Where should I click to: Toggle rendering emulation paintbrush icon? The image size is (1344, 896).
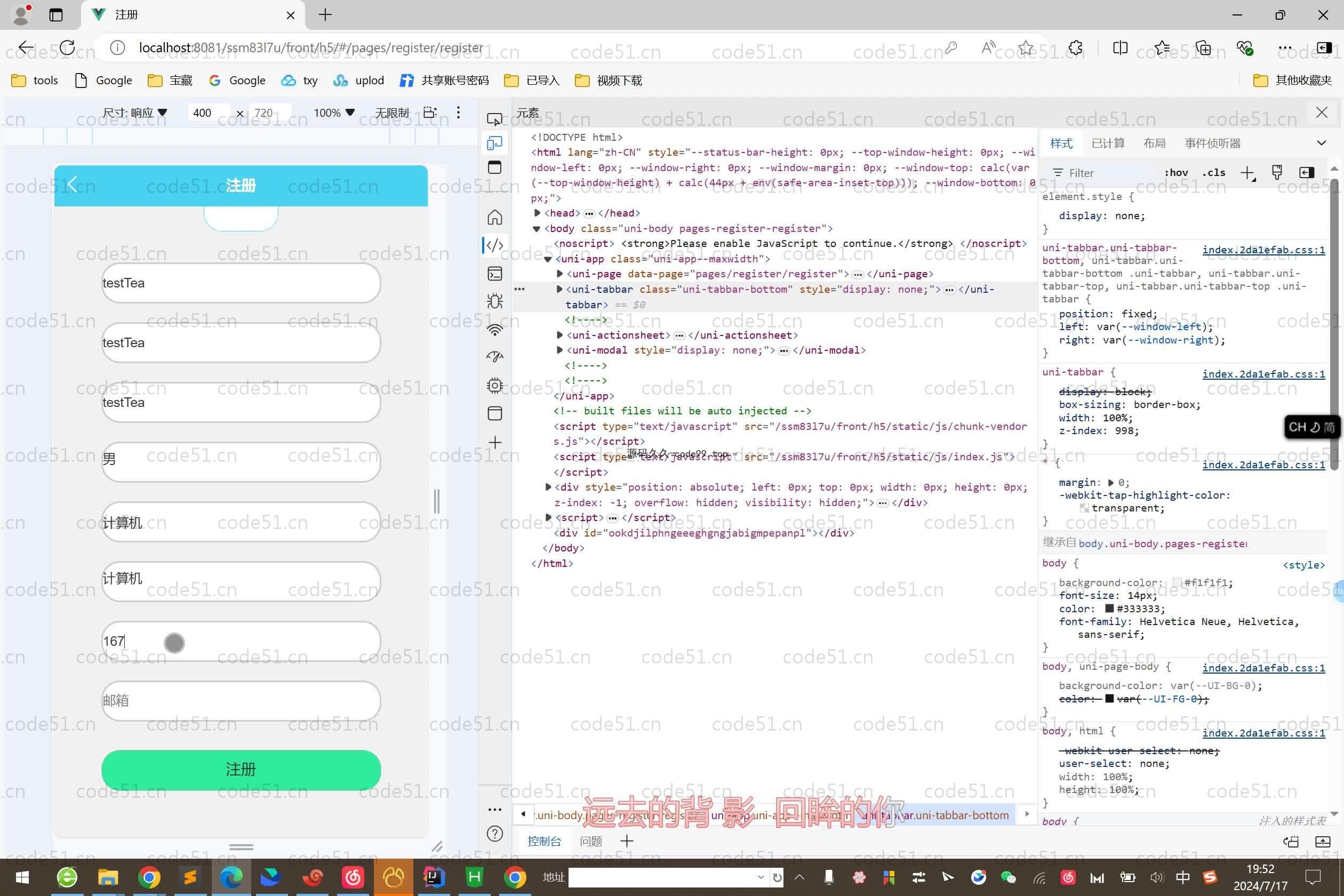(1277, 173)
